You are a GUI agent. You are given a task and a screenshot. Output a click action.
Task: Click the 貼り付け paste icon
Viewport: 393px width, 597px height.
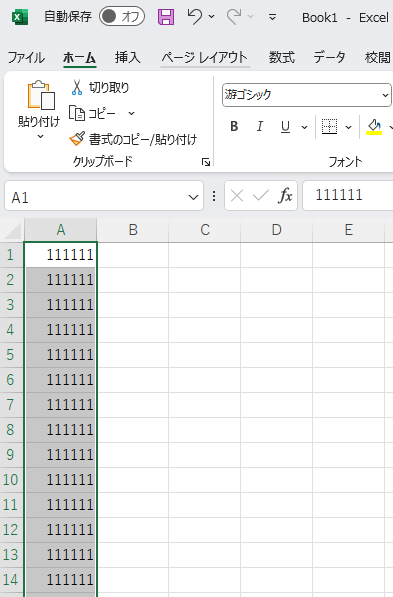tap(41, 95)
